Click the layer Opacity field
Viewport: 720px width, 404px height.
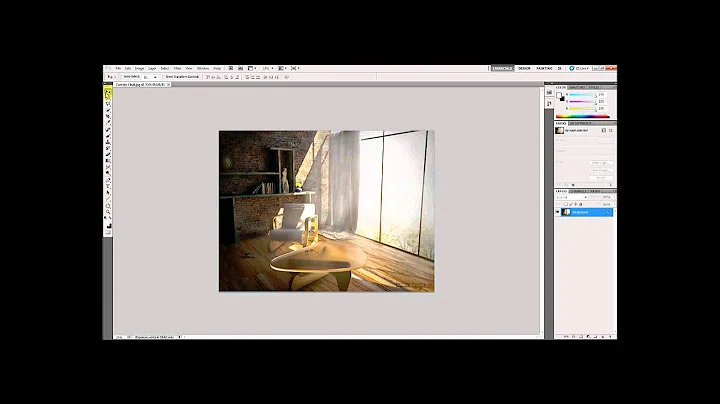pos(607,197)
